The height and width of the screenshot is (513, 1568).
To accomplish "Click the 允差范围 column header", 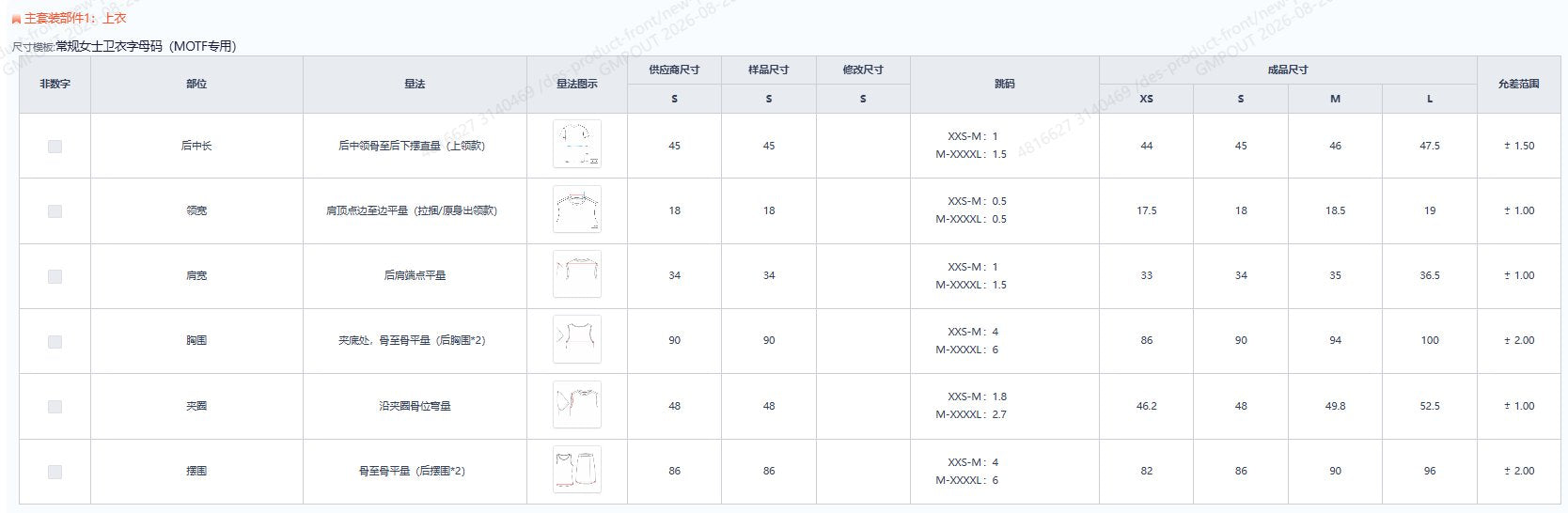I will (x=1518, y=84).
